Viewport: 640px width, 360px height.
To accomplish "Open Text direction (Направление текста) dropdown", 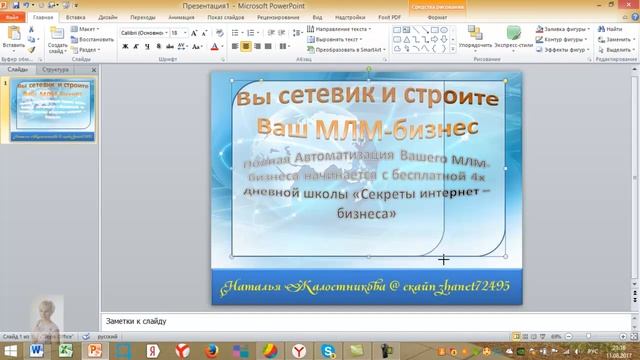I will coord(339,29).
